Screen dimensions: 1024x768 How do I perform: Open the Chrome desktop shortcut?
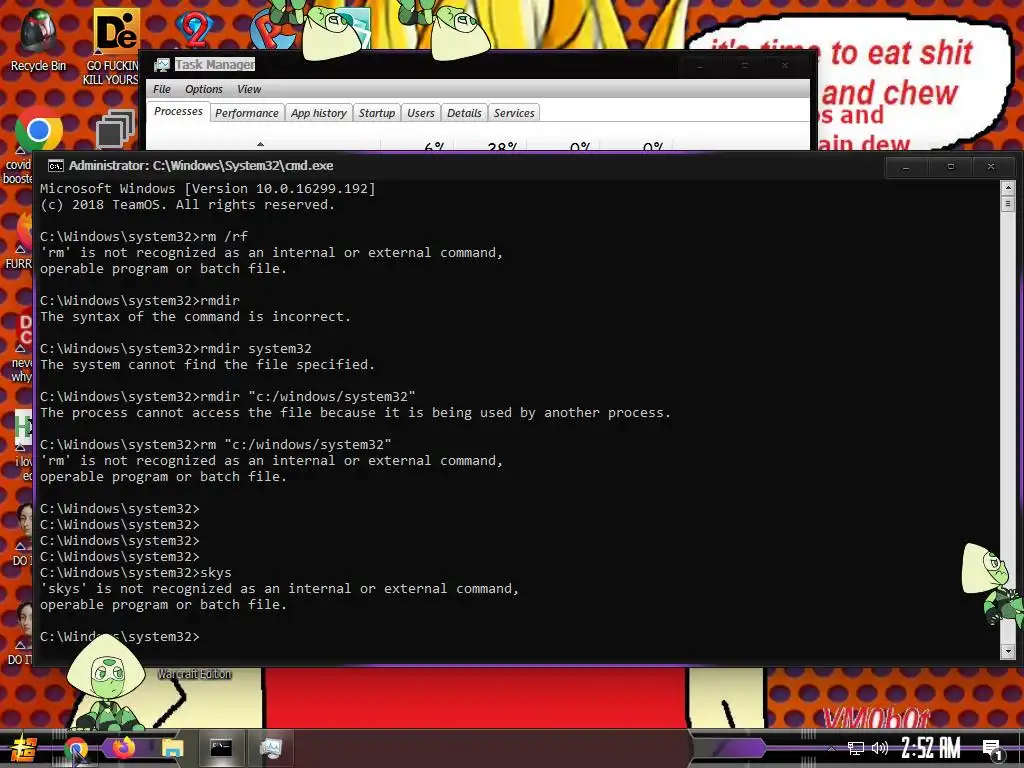[x=38, y=129]
